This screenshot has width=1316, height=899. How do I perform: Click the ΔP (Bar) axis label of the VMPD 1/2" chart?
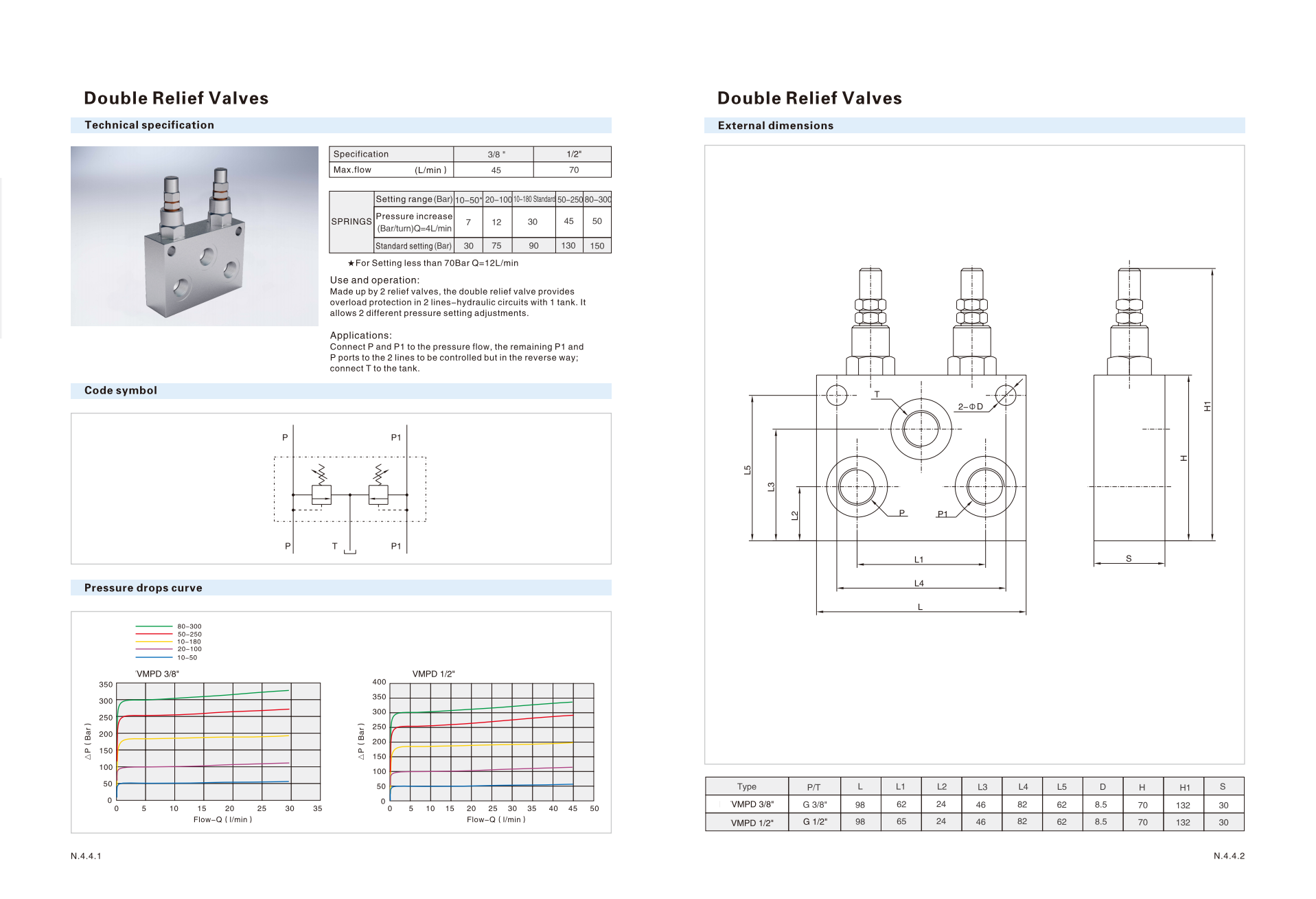click(x=361, y=741)
